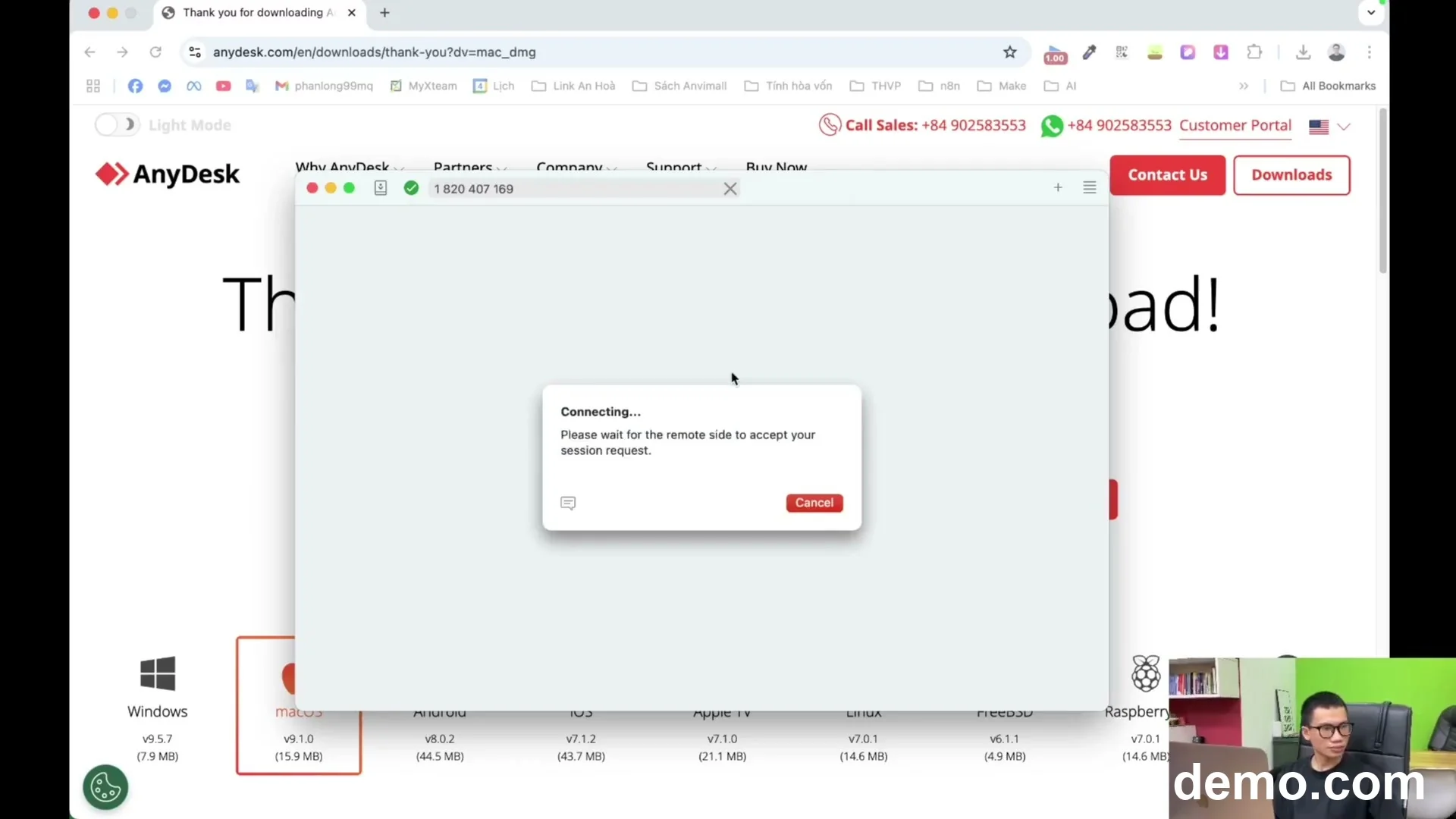Click the AnyDesk logo on the website
Image resolution: width=1456 pixels, height=819 pixels.
pyautogui.click(x=168, y=174)
